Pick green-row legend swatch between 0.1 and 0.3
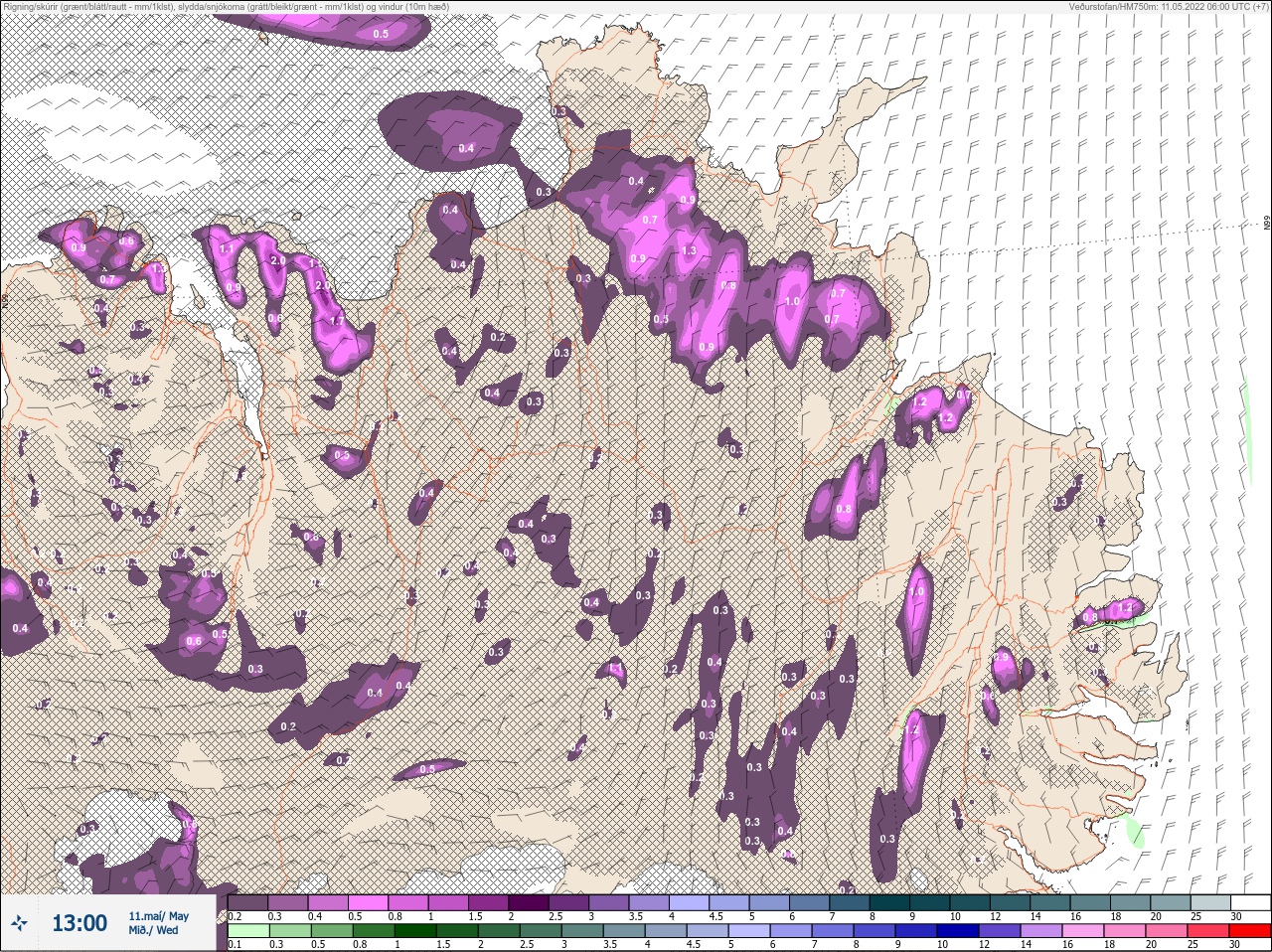The image size is (1272, 952). click(248, 931)
